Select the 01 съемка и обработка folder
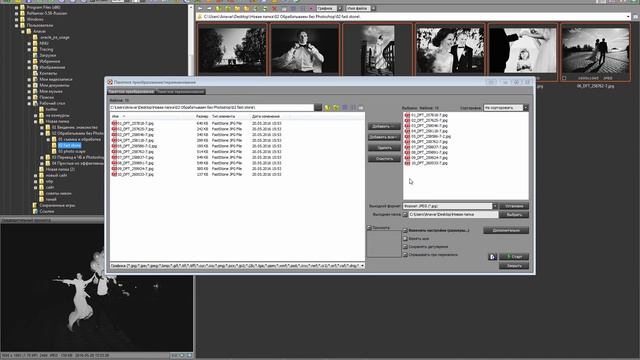This screenshot has width=640, height=360. point(79,139)
